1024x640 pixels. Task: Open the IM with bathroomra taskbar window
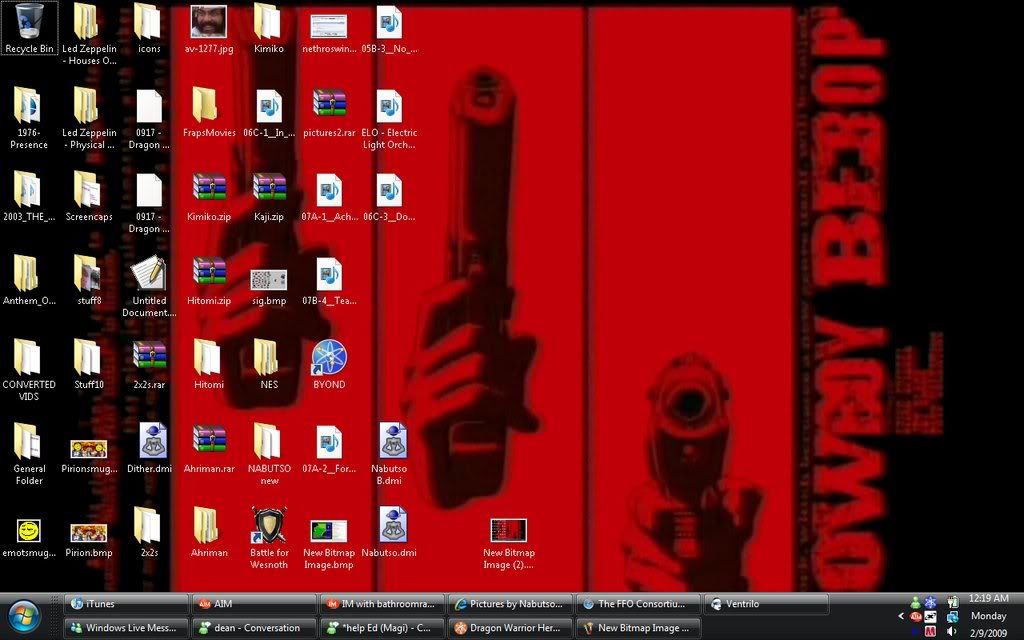pyautogui.click(x=382, y=604)
